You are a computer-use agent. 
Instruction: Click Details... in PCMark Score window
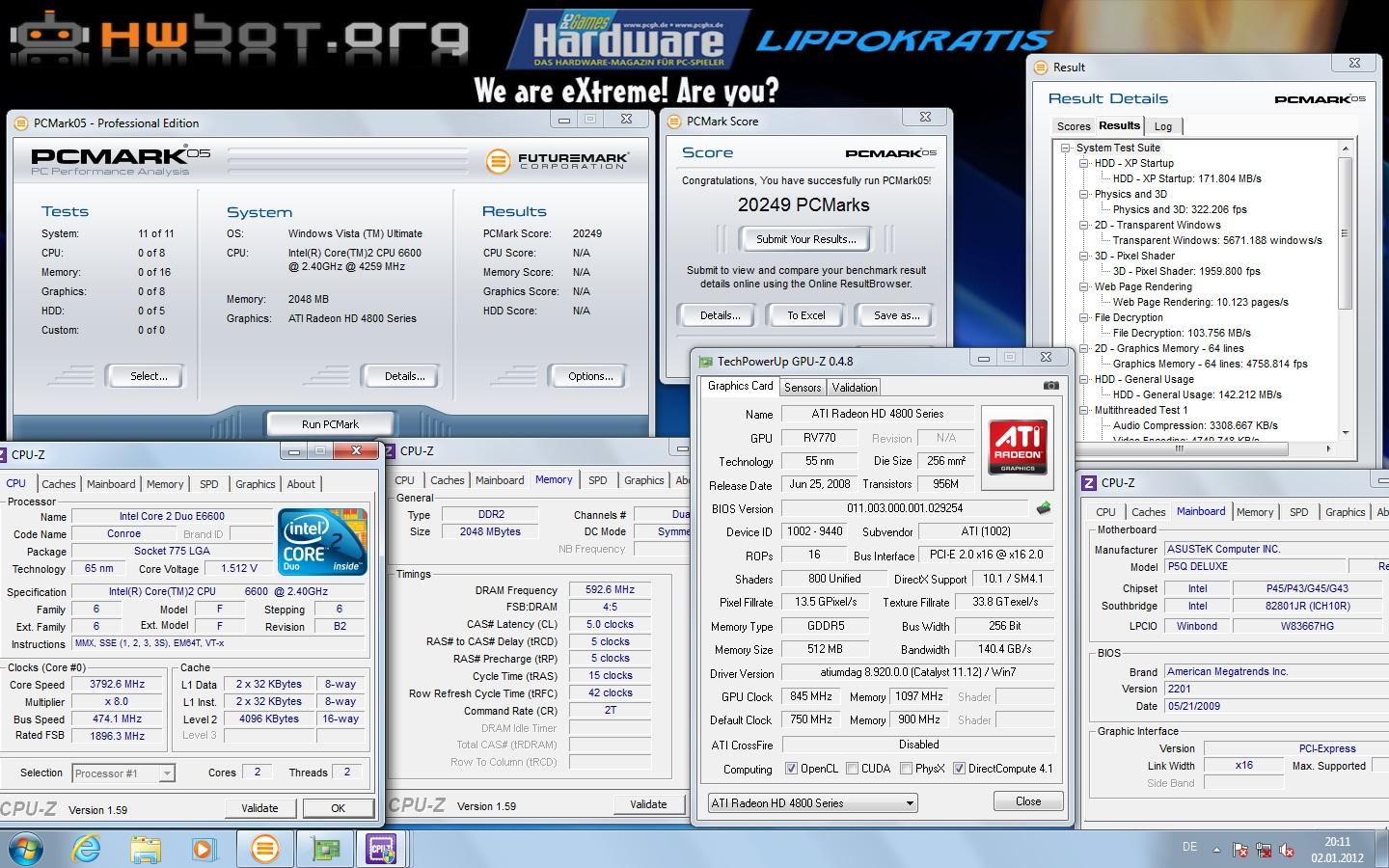pyautogui.click(x=720, y=315)
